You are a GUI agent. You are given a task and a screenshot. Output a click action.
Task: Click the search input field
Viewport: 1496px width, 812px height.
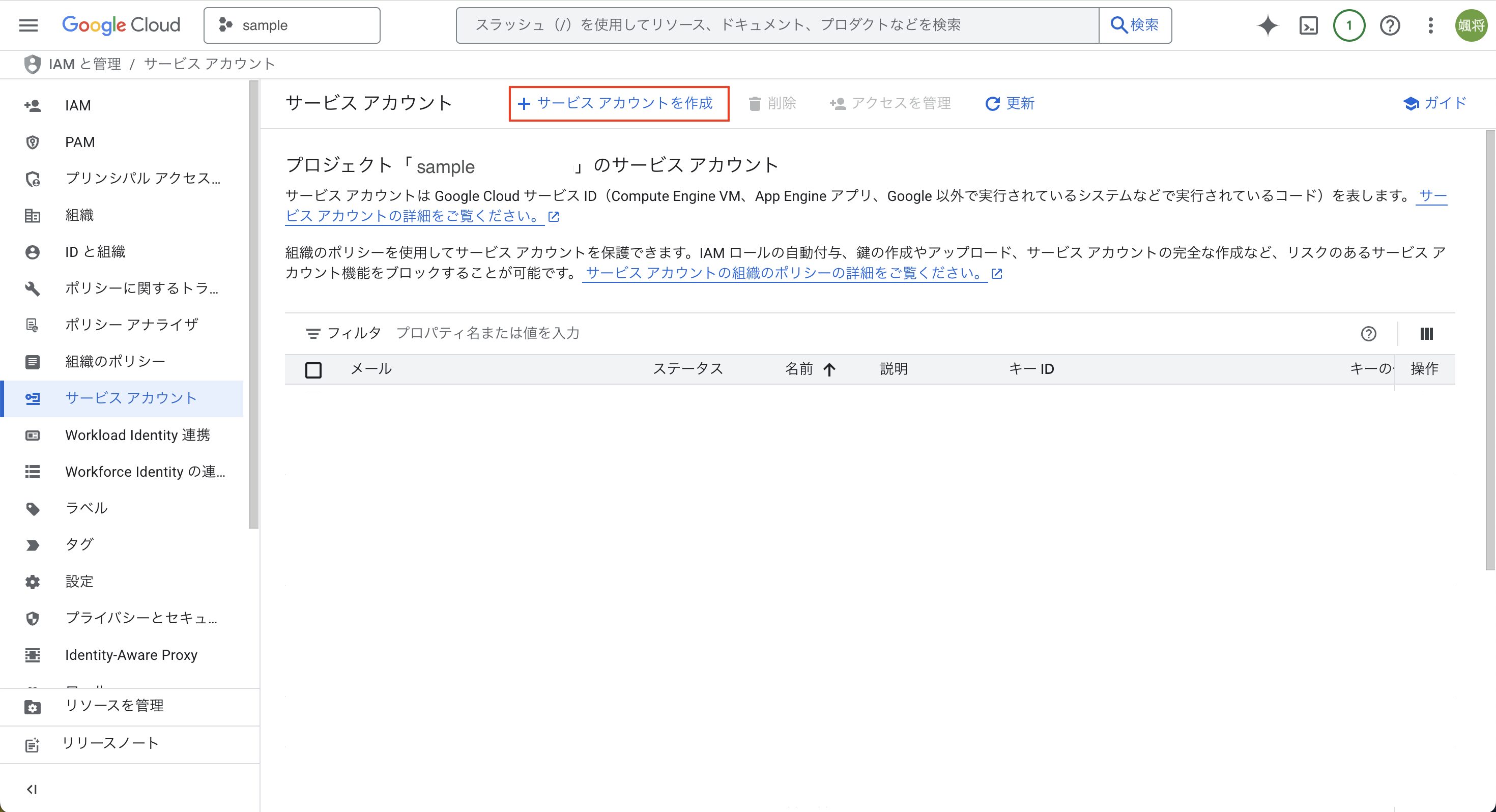pos(778,25)
